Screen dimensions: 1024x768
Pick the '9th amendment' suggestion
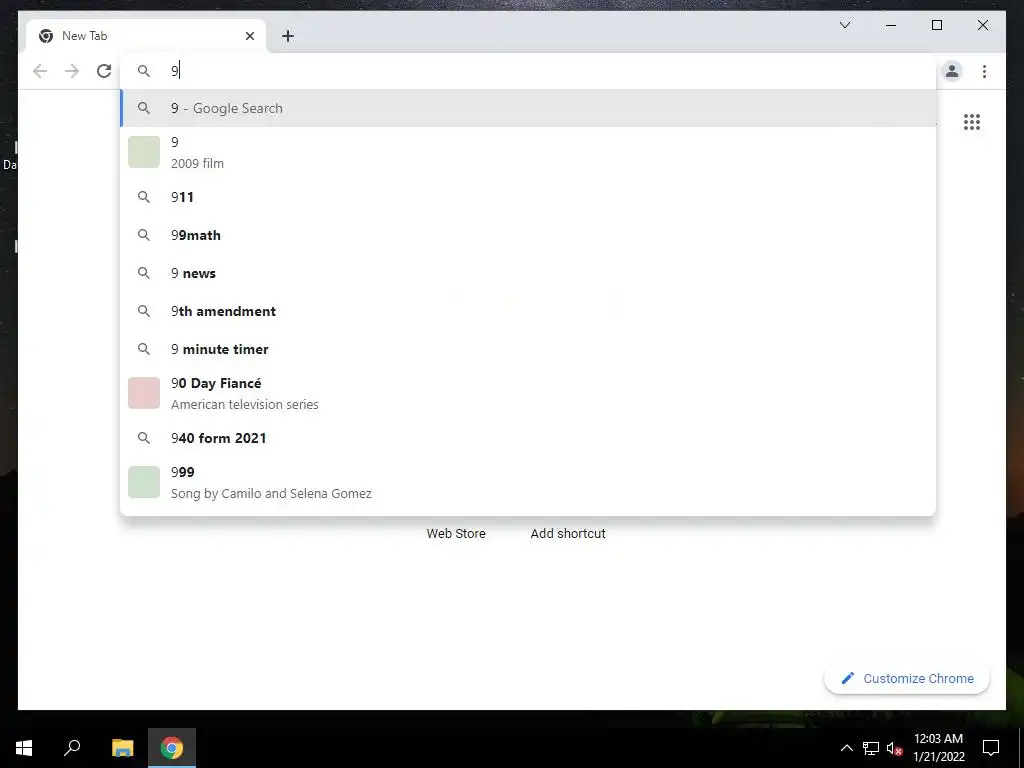pyautogui.click(x=528, y=311)
